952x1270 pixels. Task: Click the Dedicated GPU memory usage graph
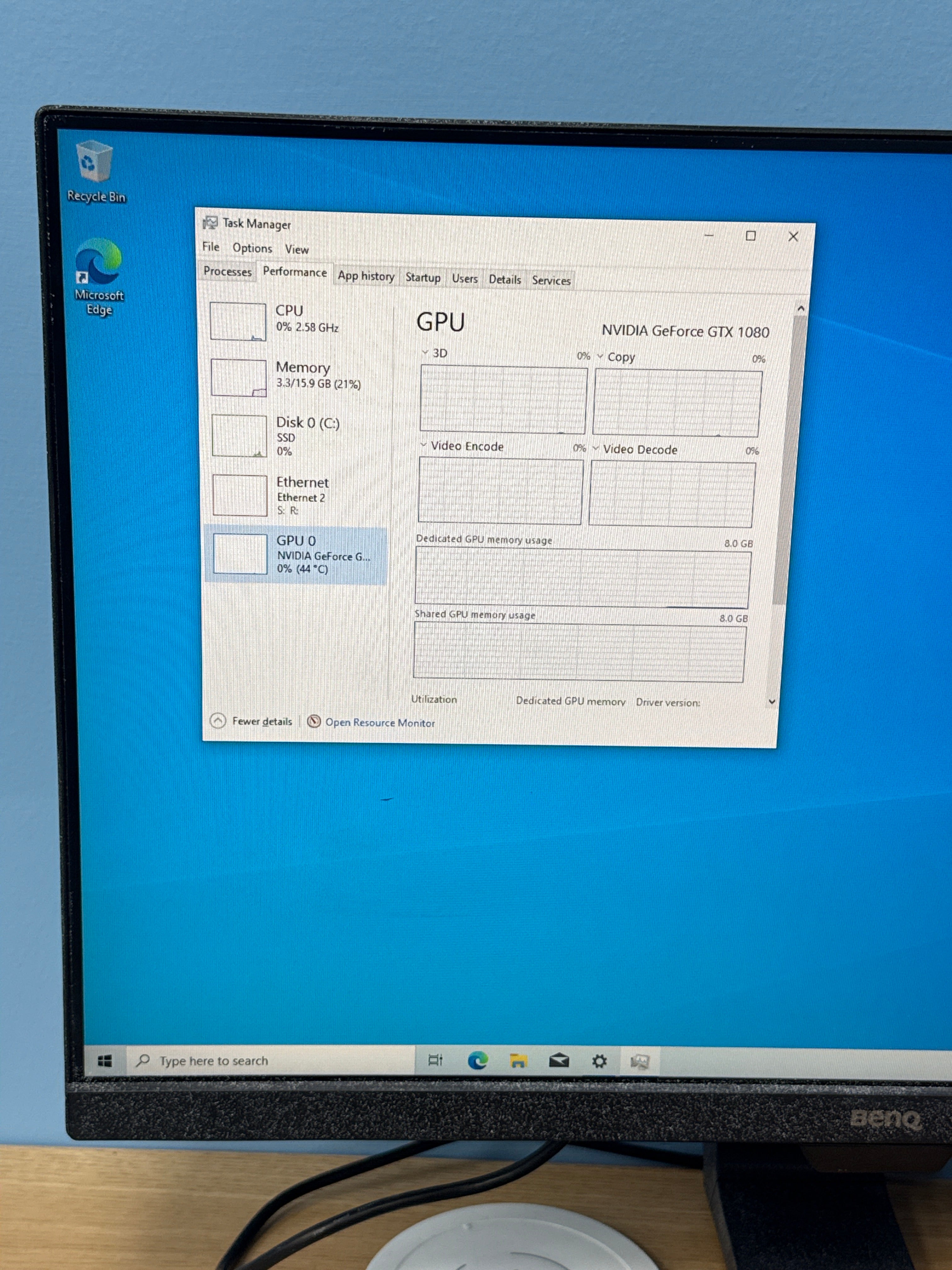582,578
